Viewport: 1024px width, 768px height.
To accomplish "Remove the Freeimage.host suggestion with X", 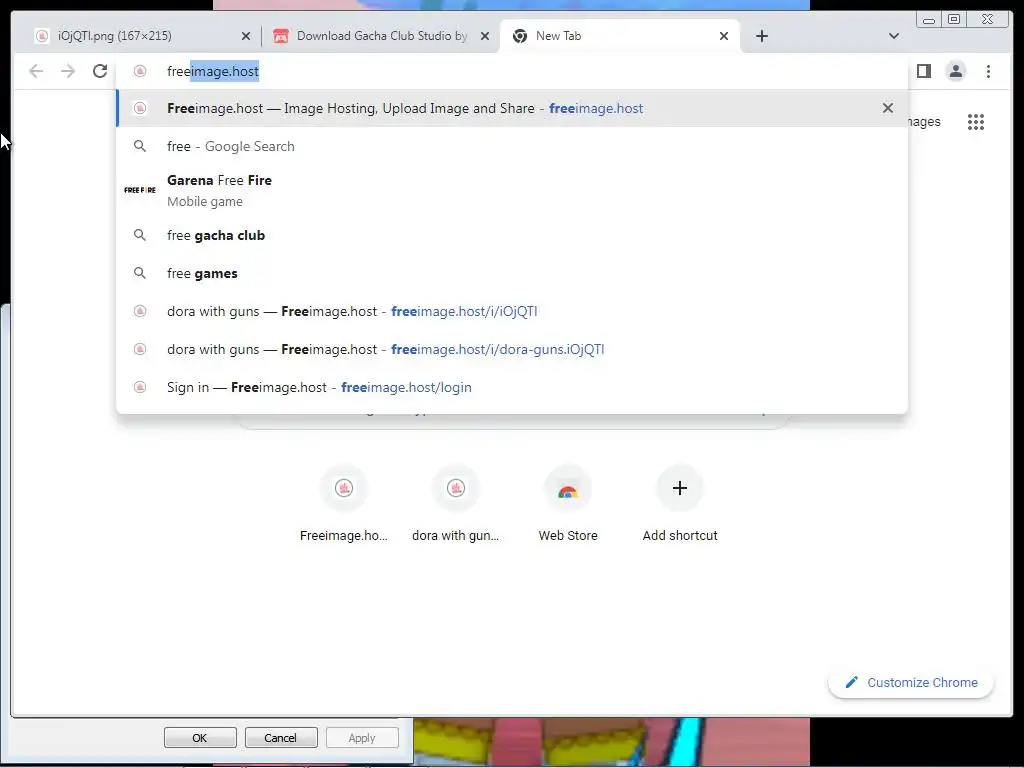I will tap(888, 108).
